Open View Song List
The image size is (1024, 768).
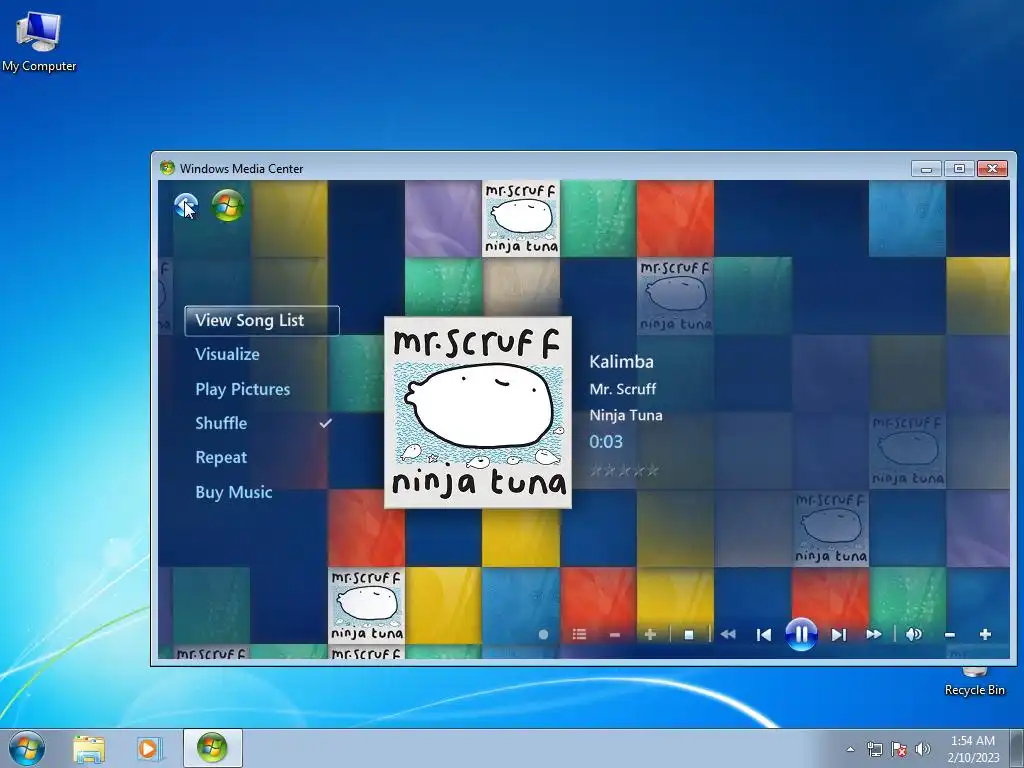coord(262,321)
